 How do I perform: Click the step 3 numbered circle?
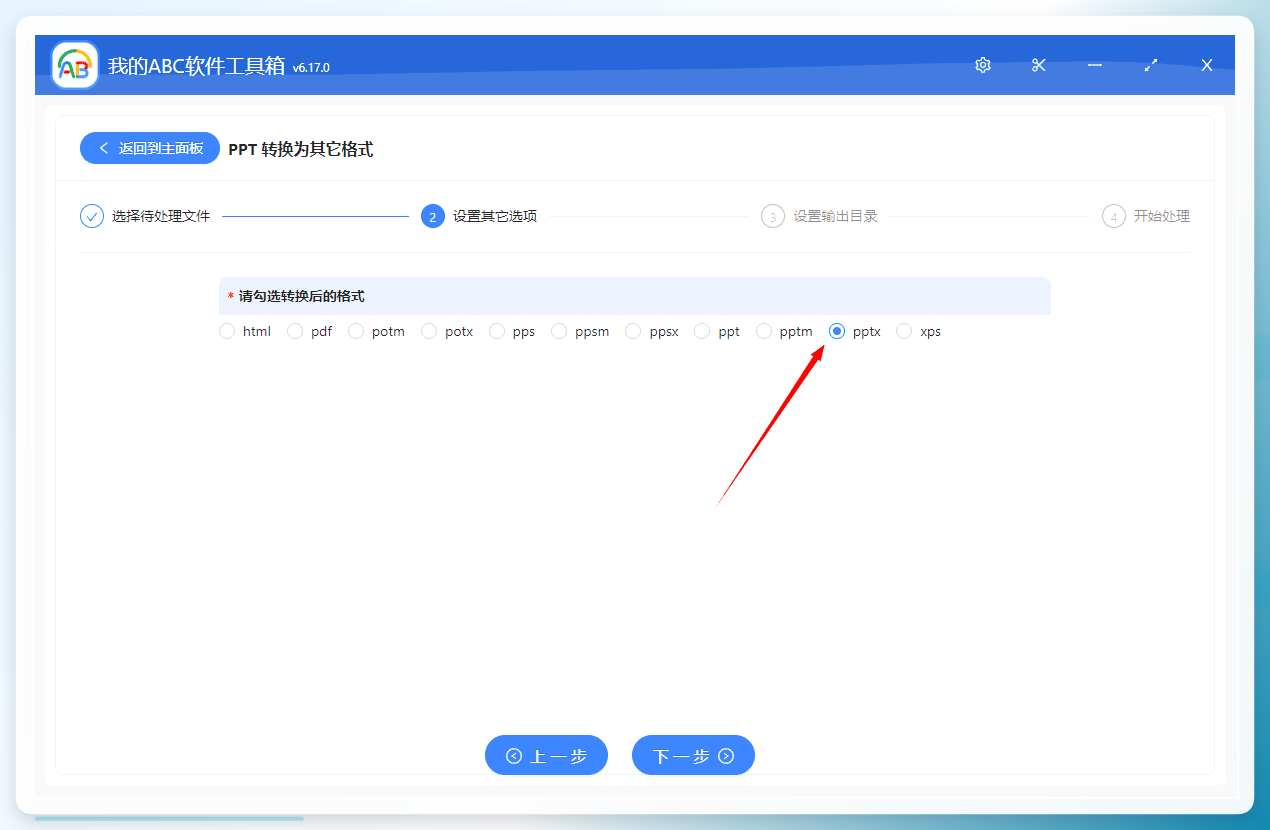[773, 216]
